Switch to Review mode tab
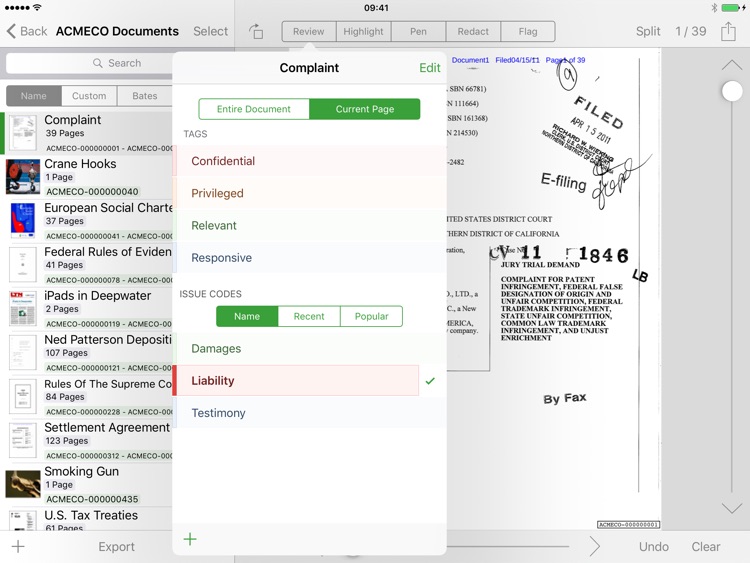Screen dimensions: 750x563 [309, 32]
